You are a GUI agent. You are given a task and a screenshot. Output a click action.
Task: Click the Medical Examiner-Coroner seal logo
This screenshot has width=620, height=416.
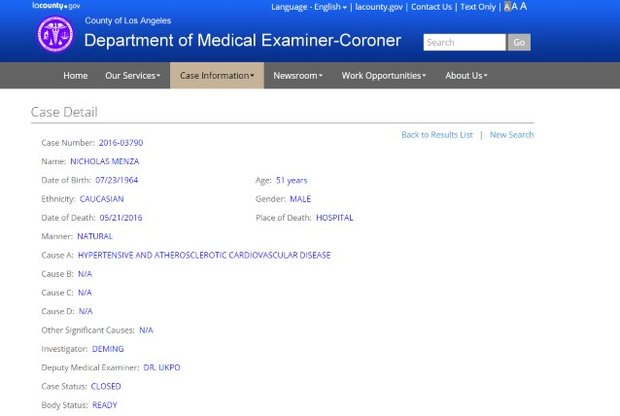tap(55, 34)
